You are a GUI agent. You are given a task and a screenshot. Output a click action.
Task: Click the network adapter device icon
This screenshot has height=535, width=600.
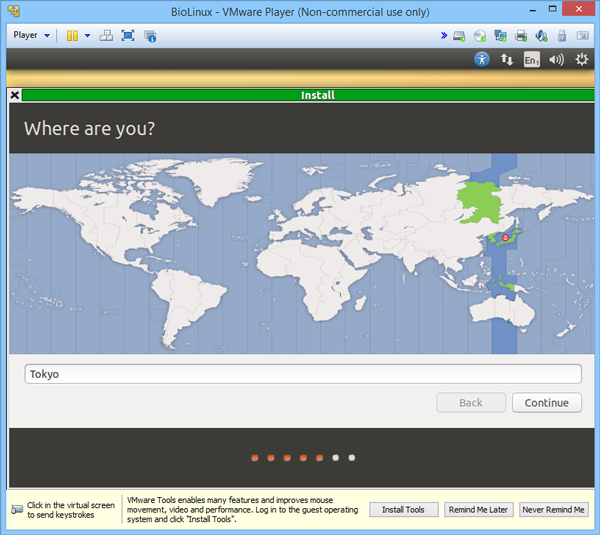pos(500,36)
